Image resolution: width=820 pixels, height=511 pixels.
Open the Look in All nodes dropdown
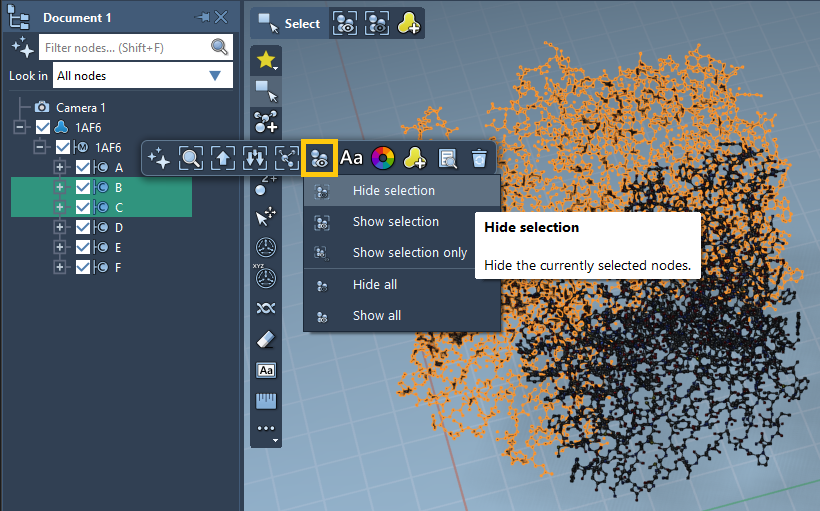tap(142, 76)
